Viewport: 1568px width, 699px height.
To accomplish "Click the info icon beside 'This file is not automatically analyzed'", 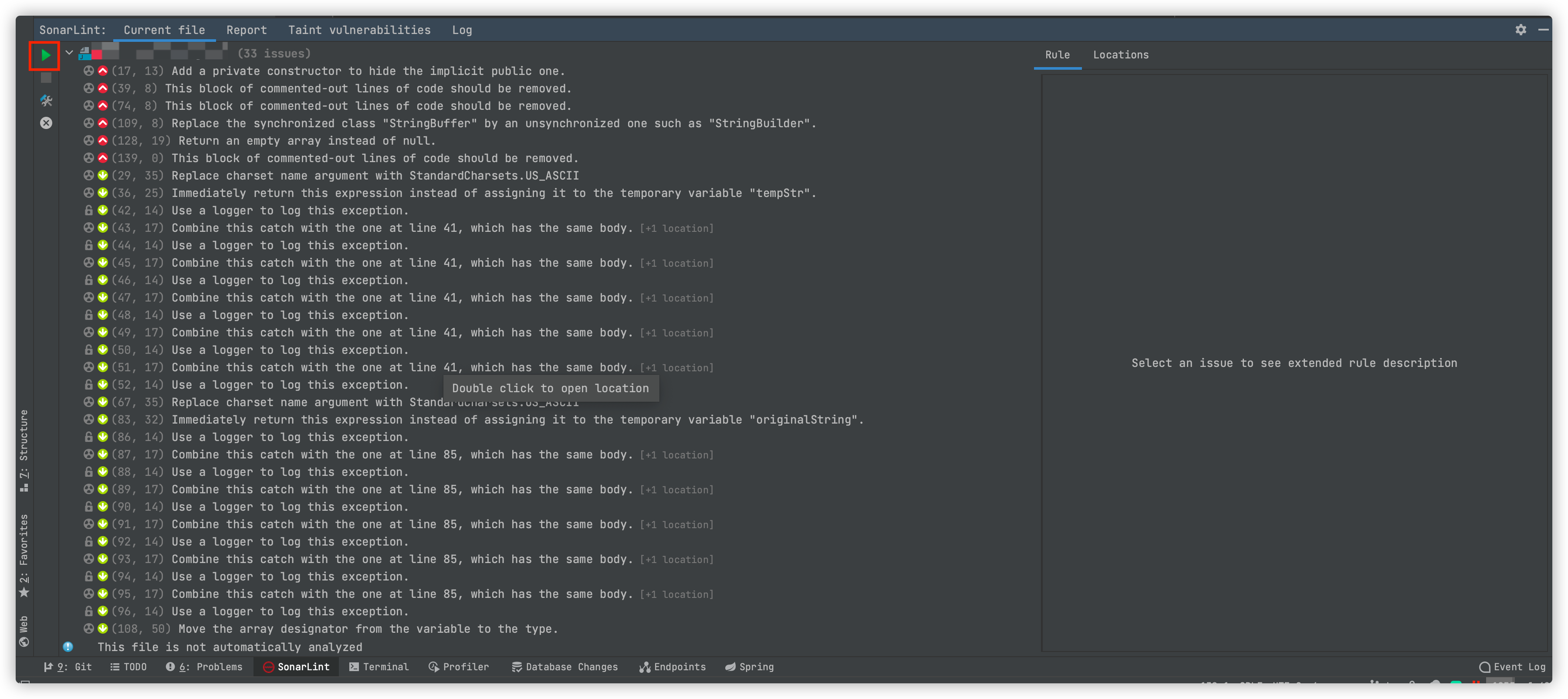I will click(x=68, y=647).
